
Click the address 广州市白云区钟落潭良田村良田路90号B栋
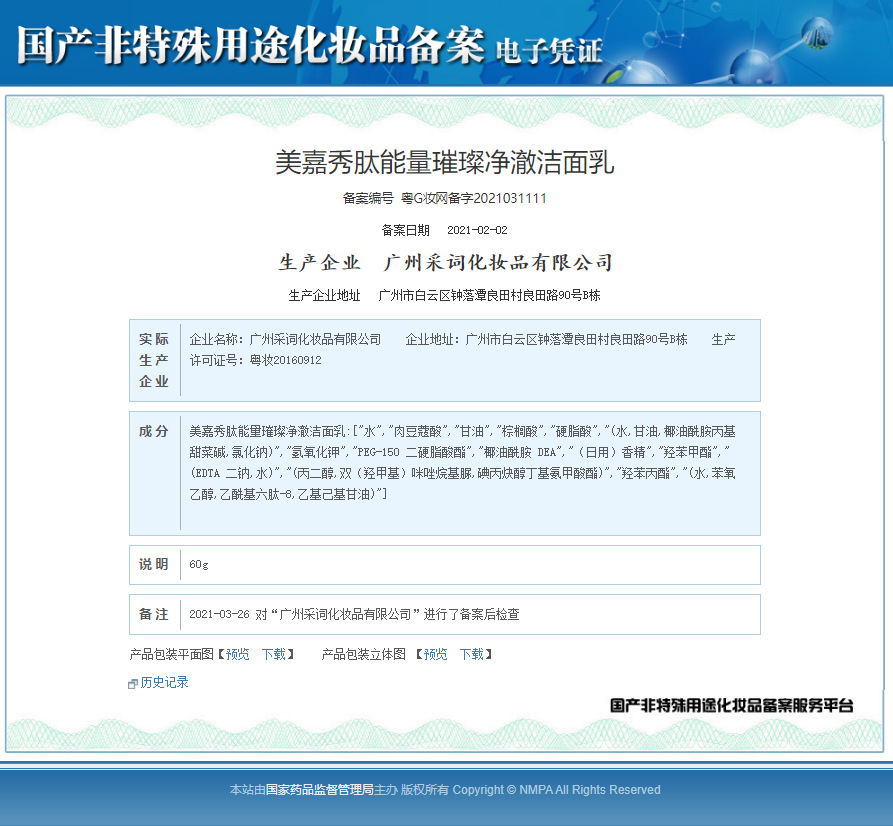(x=489, y=295)
